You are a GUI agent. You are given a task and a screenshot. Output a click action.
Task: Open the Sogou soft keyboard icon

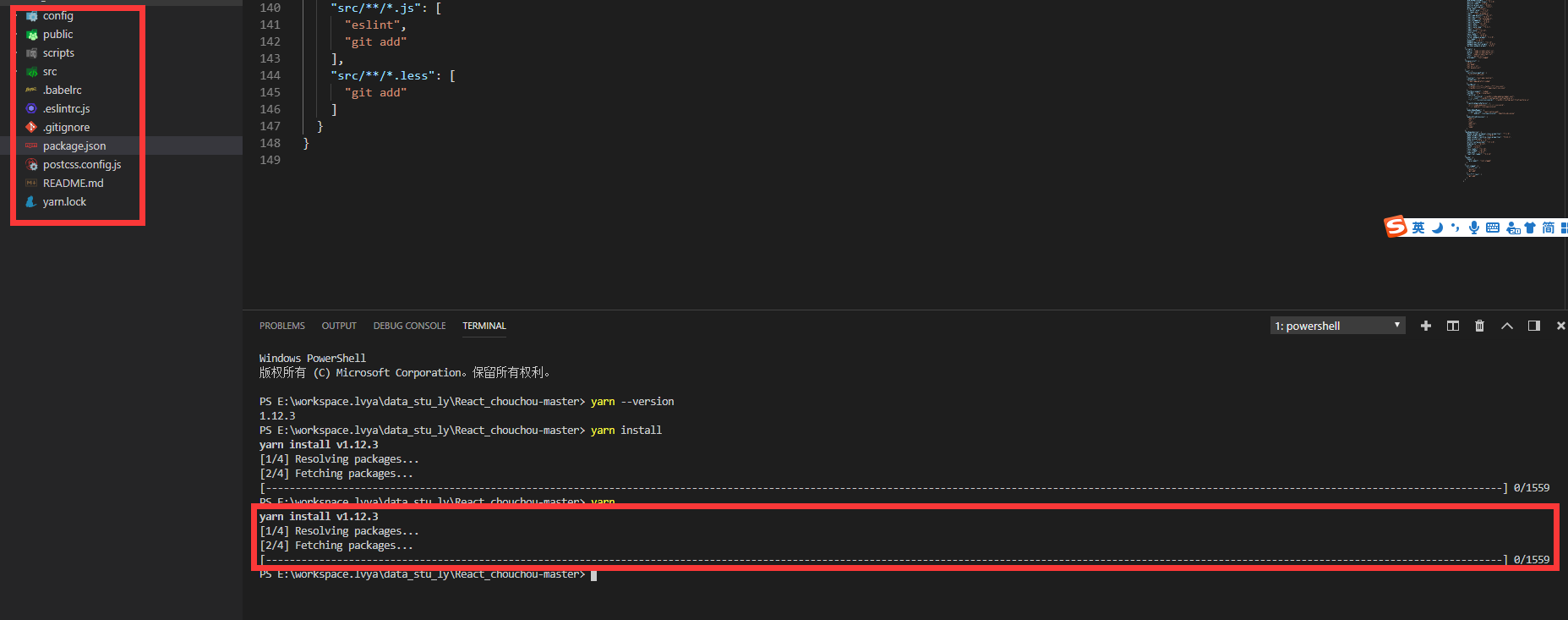coord(1493,228)
